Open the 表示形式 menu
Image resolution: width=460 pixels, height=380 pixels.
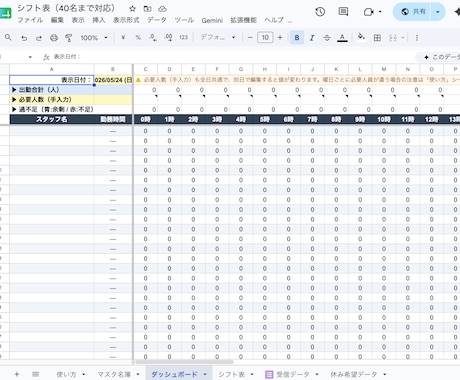tap(126, 20)
